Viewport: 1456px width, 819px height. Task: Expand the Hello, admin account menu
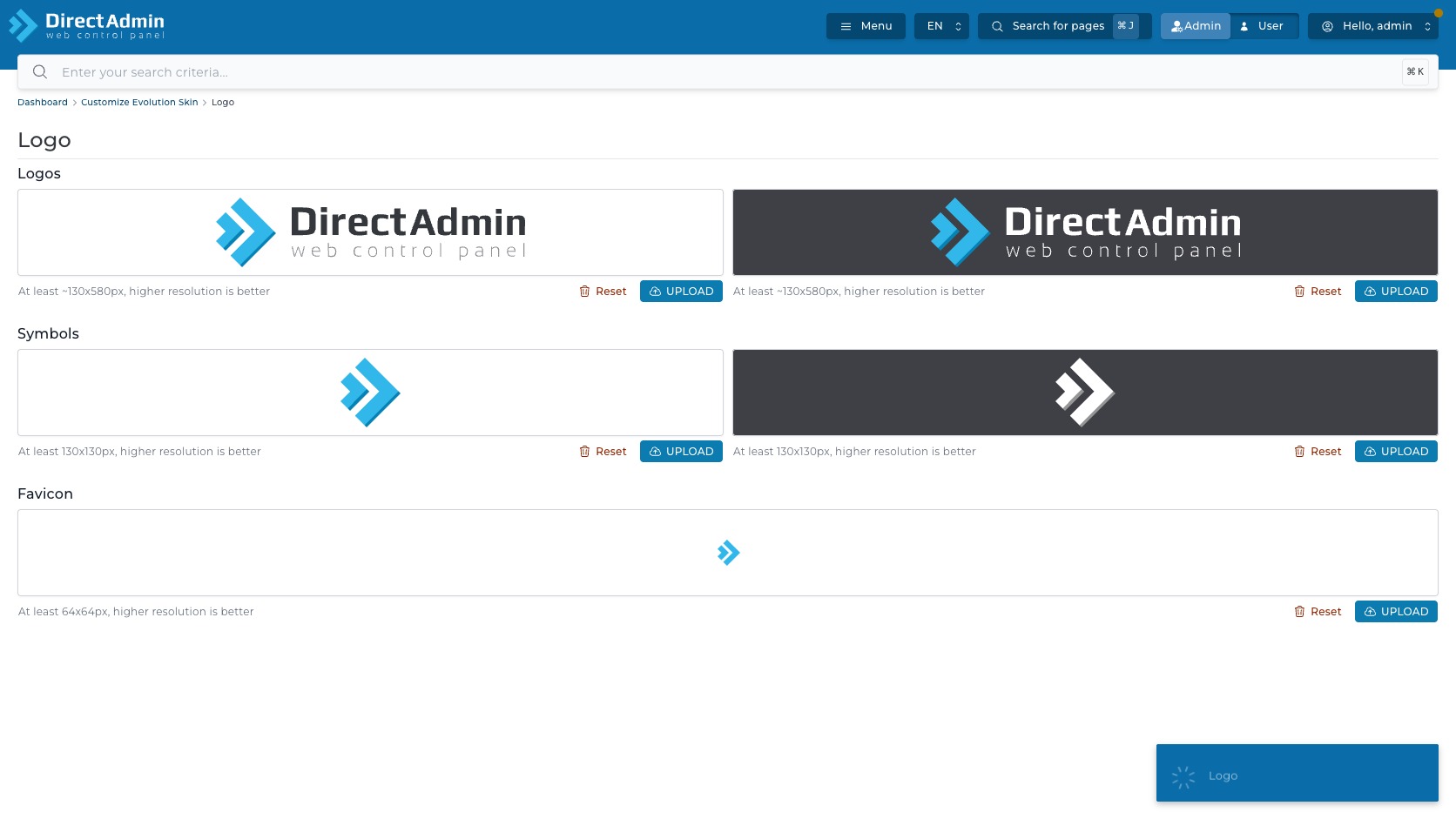point(1372,26)
